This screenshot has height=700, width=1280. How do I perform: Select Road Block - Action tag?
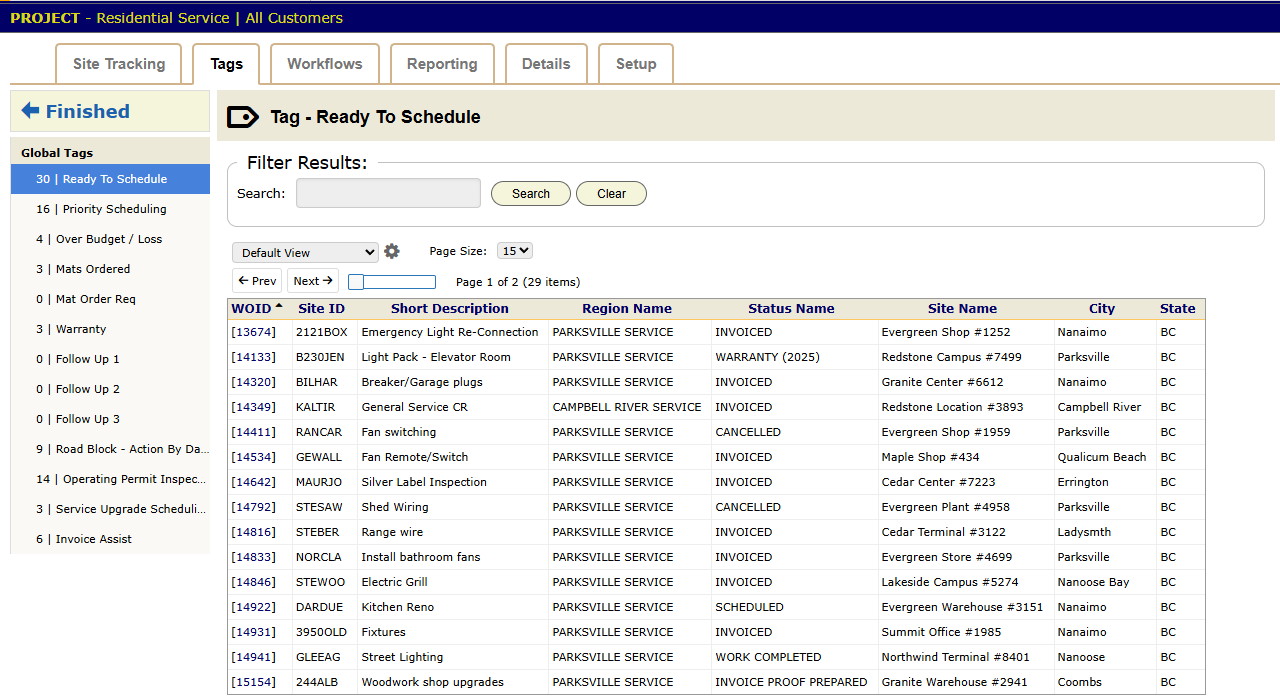[110, 449]
